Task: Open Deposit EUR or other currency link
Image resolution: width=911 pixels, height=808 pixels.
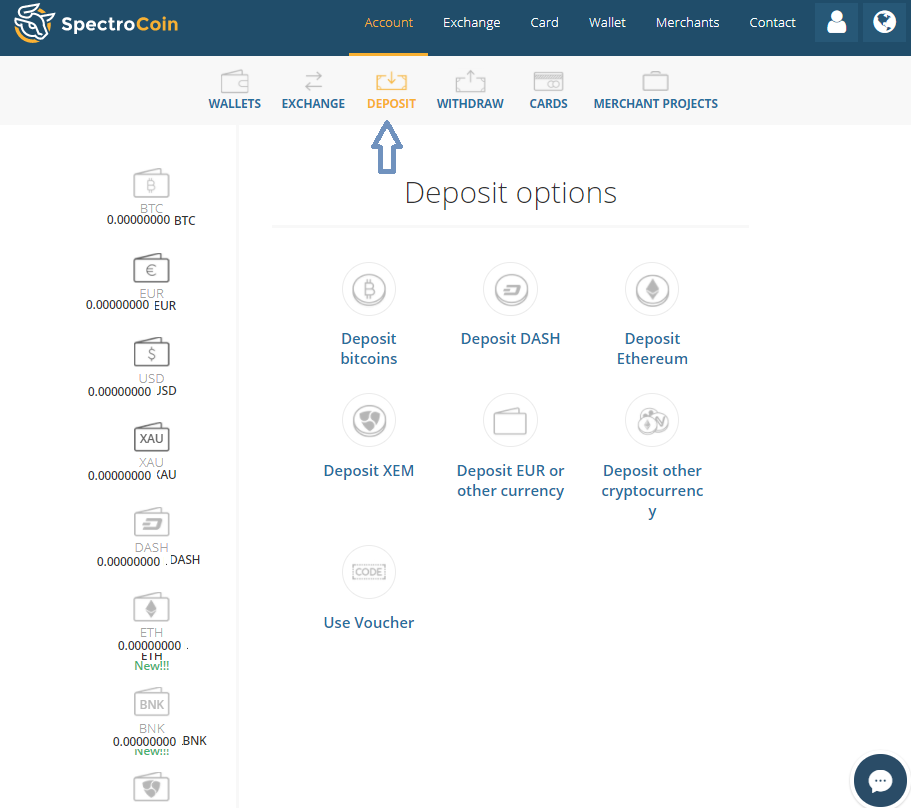Action: [x=511, y=480]
